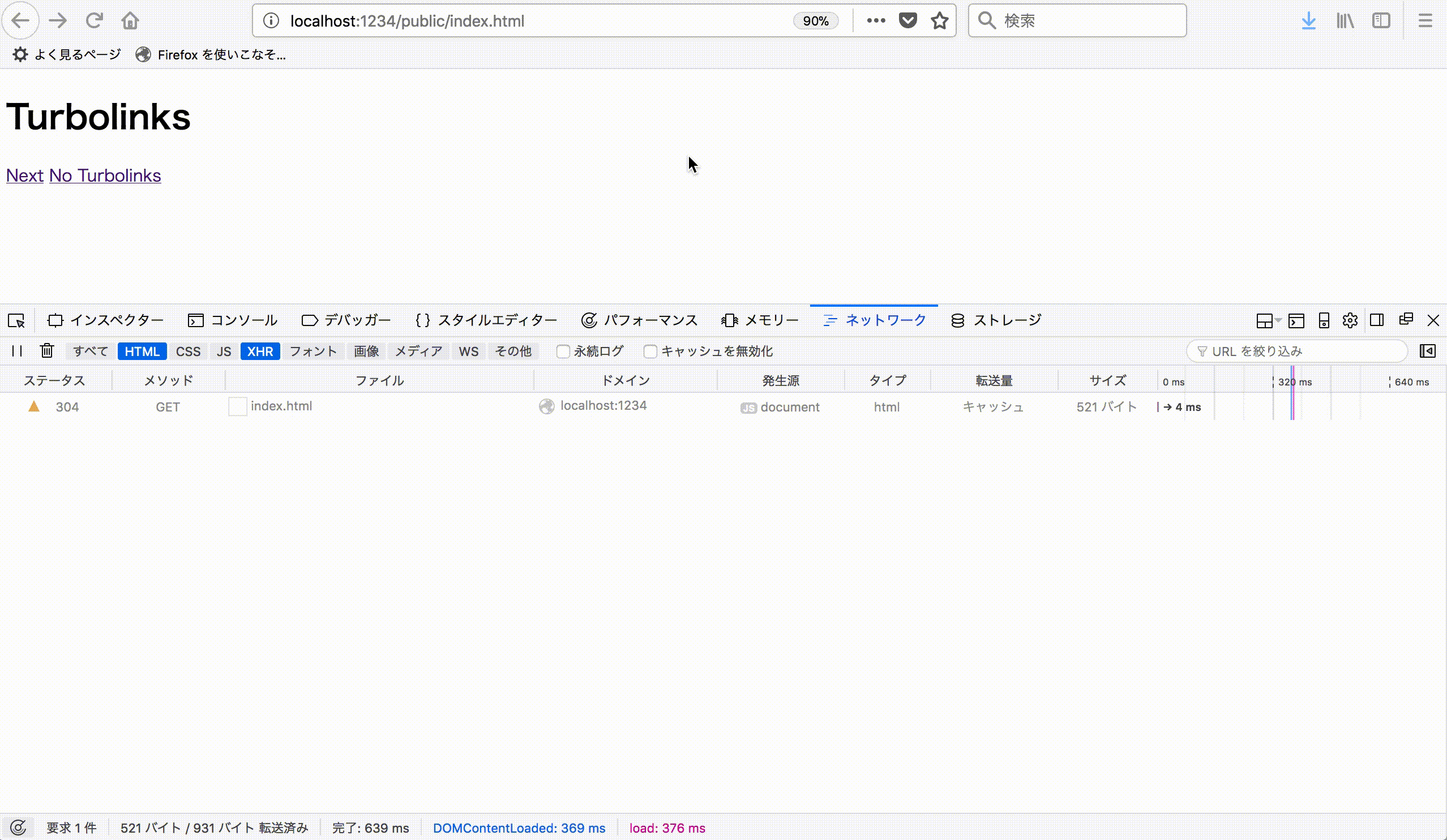This screenshot has width=1447, height=840.
Task: Select the CSS filter tab
Action: click(188, 351)
